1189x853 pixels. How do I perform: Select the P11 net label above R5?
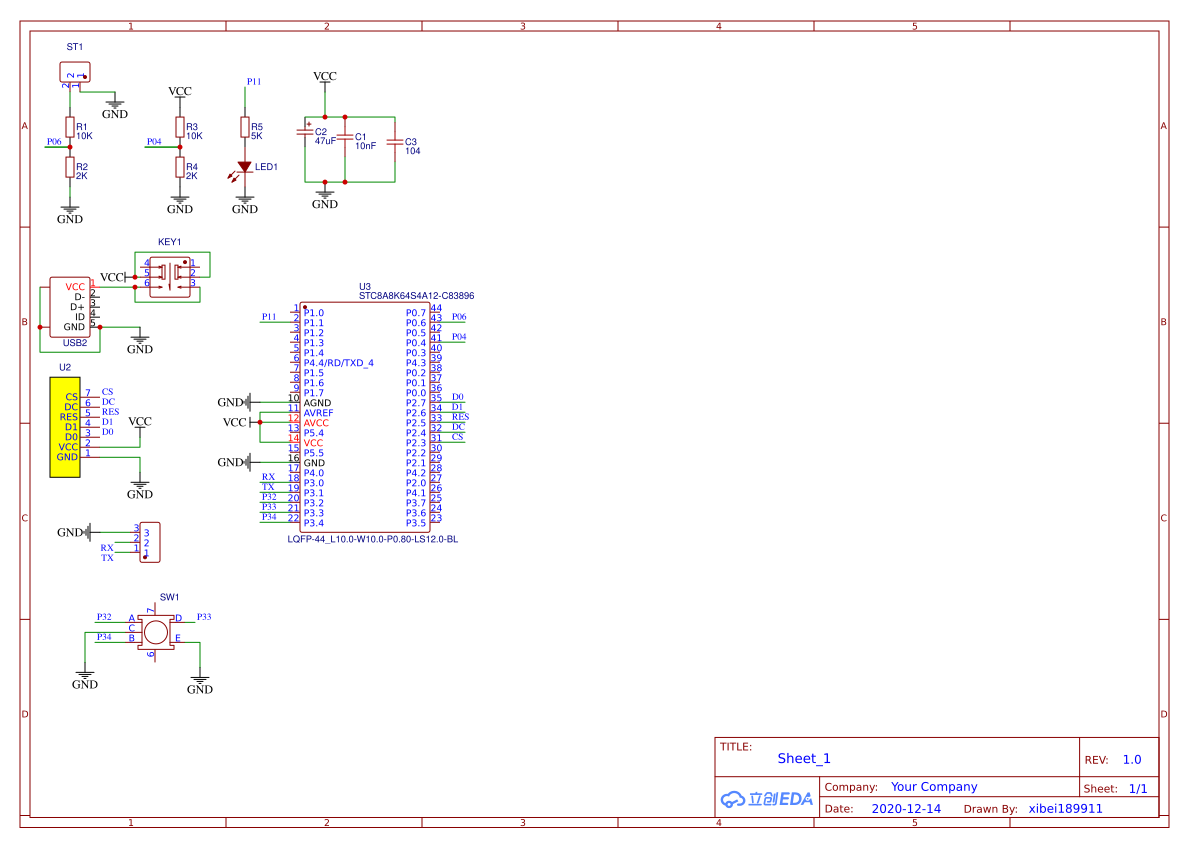254,82
